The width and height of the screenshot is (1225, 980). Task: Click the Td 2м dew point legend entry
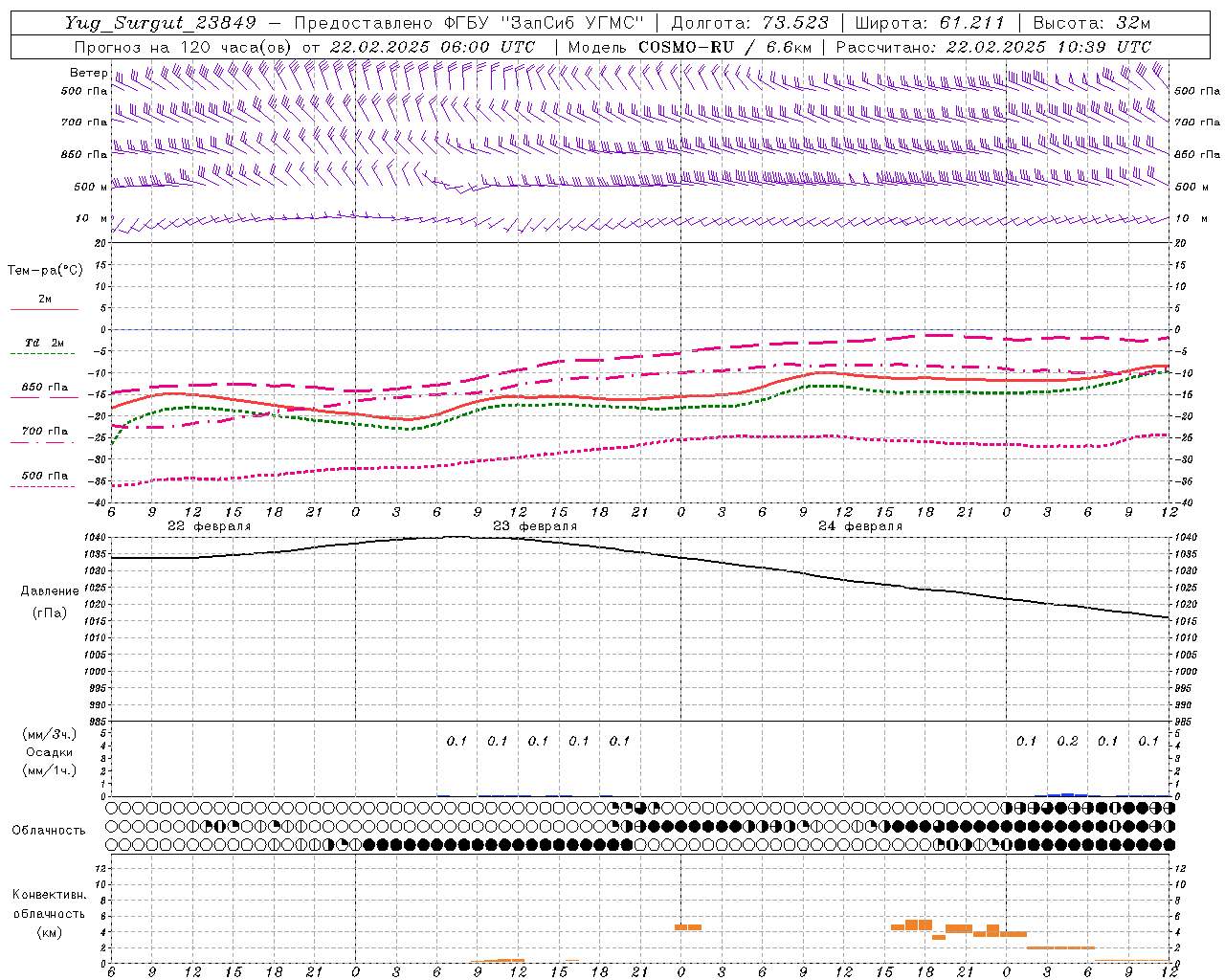(45, 343)
